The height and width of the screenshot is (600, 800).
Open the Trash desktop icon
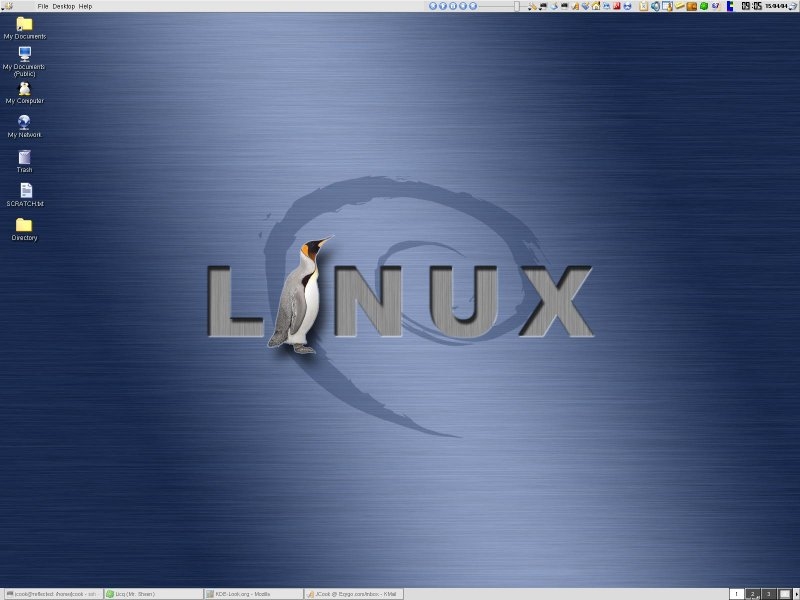(x=24, y=157)
